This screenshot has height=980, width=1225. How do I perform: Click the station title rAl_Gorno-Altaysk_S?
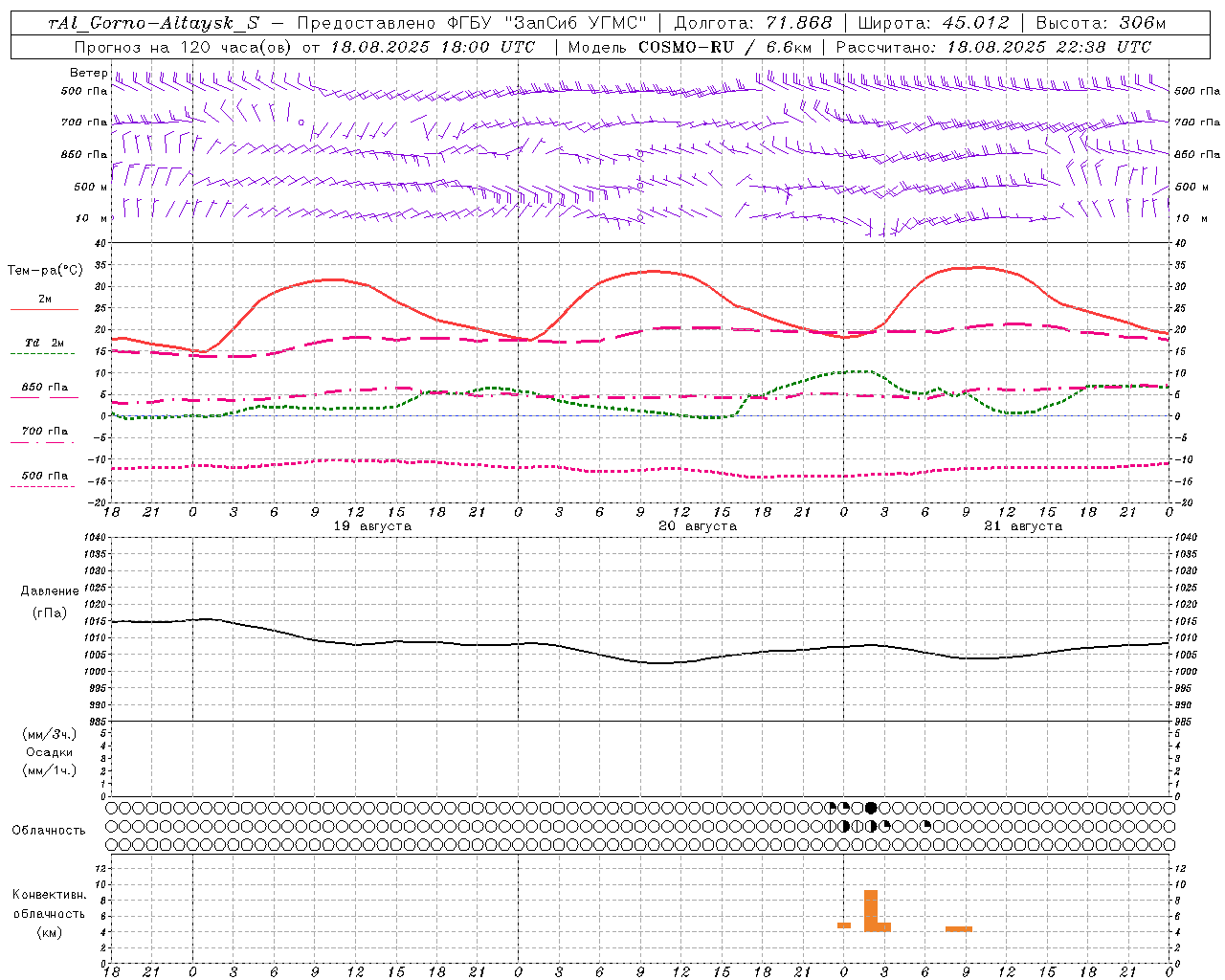(x=153, y=23)
